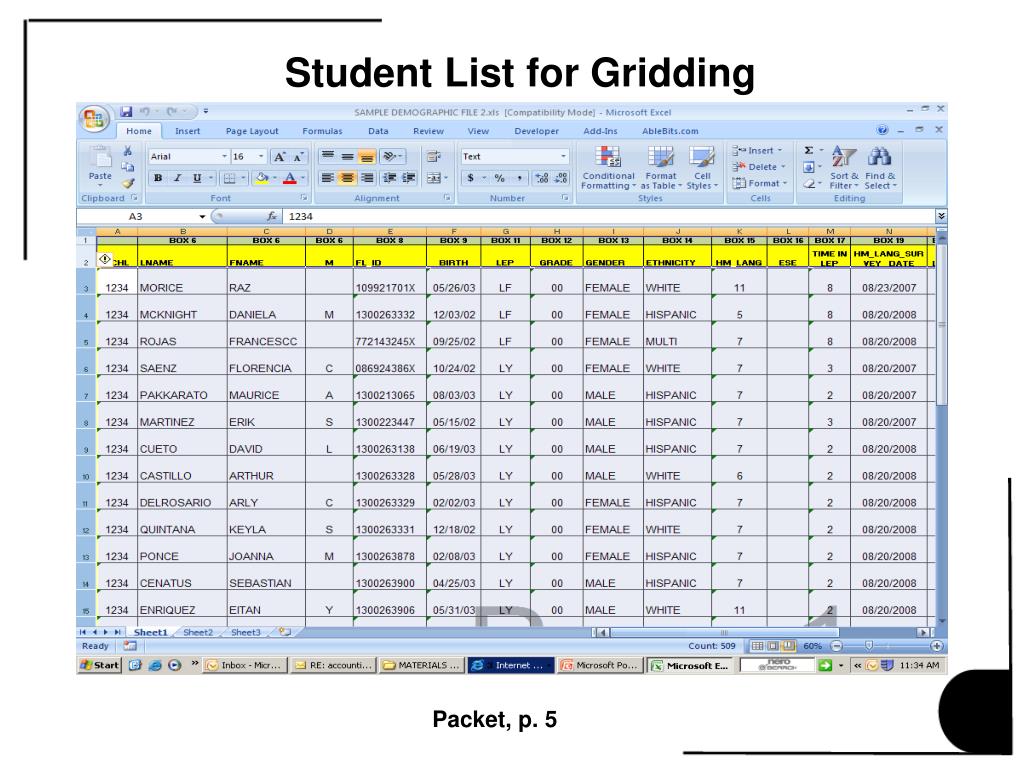The image size is (1024, 768).
Task: Select the Format Painter brush icon
Action: [128, 184]
